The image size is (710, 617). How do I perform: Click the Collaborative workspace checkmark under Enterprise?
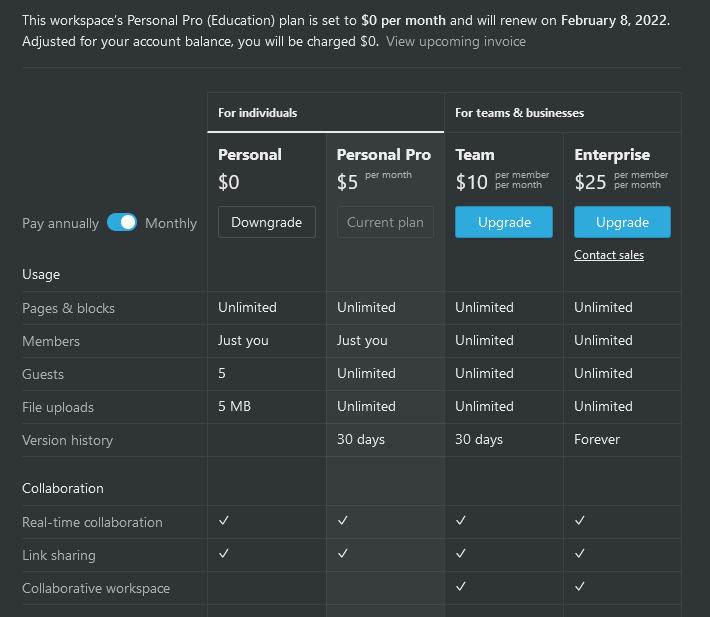point(580,587)
